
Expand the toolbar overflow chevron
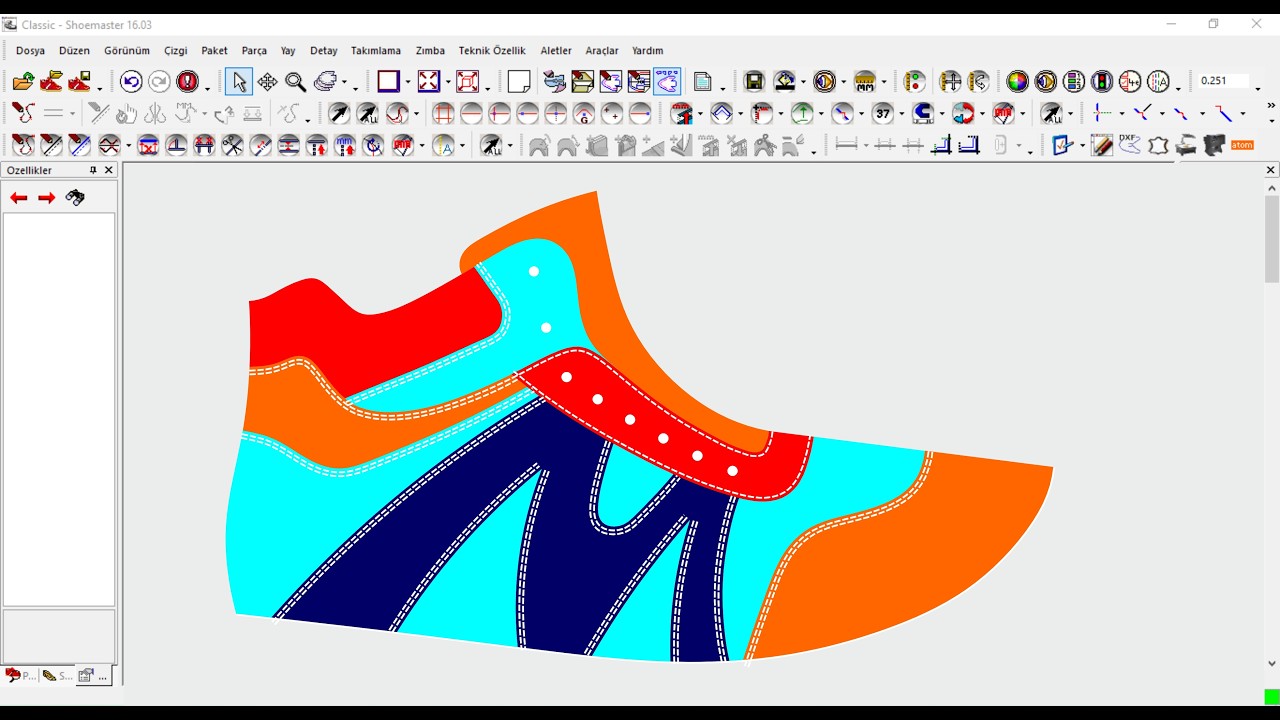pos(1271,105)
